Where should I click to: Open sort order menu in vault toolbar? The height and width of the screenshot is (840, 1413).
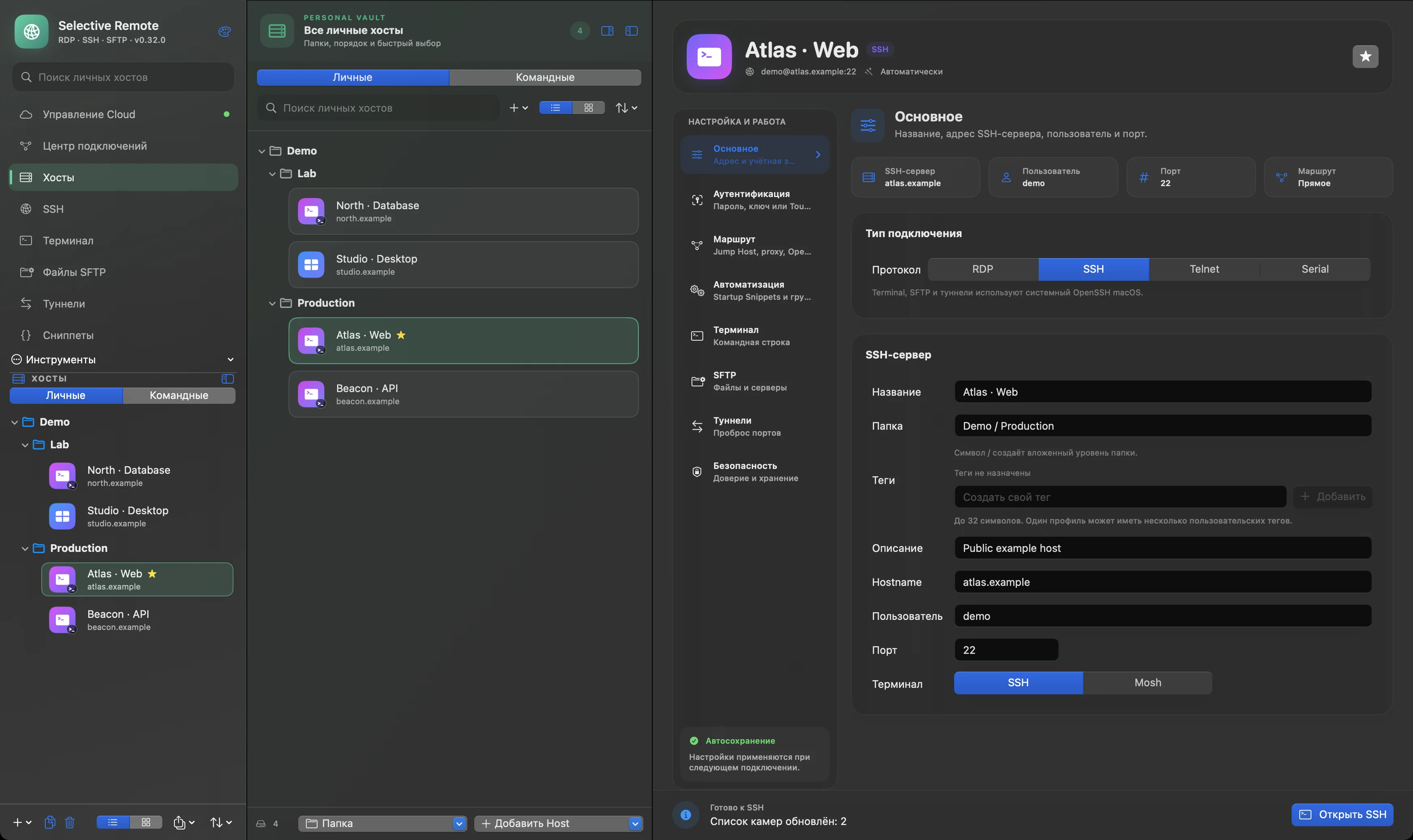626,108
